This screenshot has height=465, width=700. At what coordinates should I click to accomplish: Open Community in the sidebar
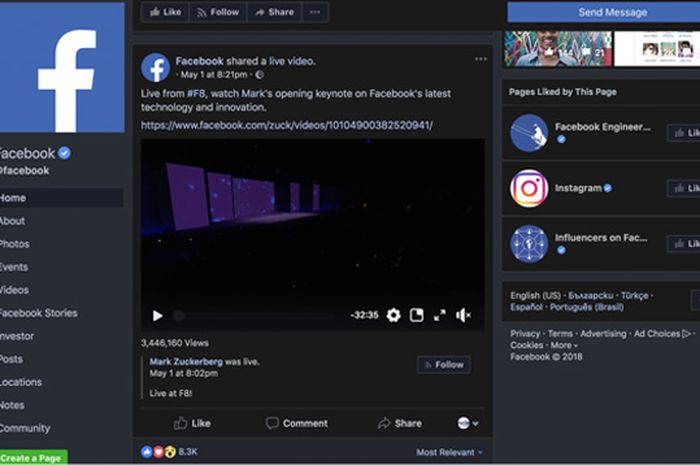25,428
